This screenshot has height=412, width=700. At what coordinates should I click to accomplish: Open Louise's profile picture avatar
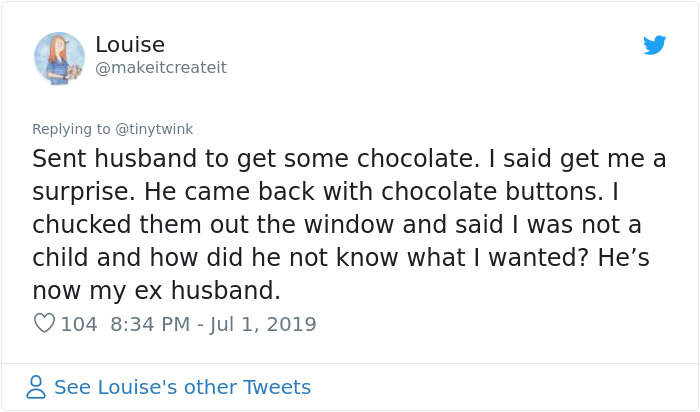(59, 57)
